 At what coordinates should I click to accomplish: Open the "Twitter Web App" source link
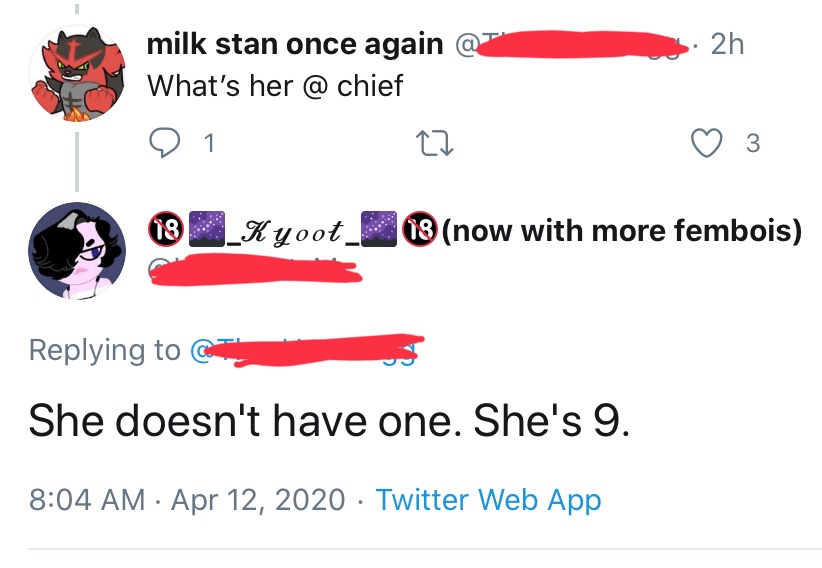(488, 499)
